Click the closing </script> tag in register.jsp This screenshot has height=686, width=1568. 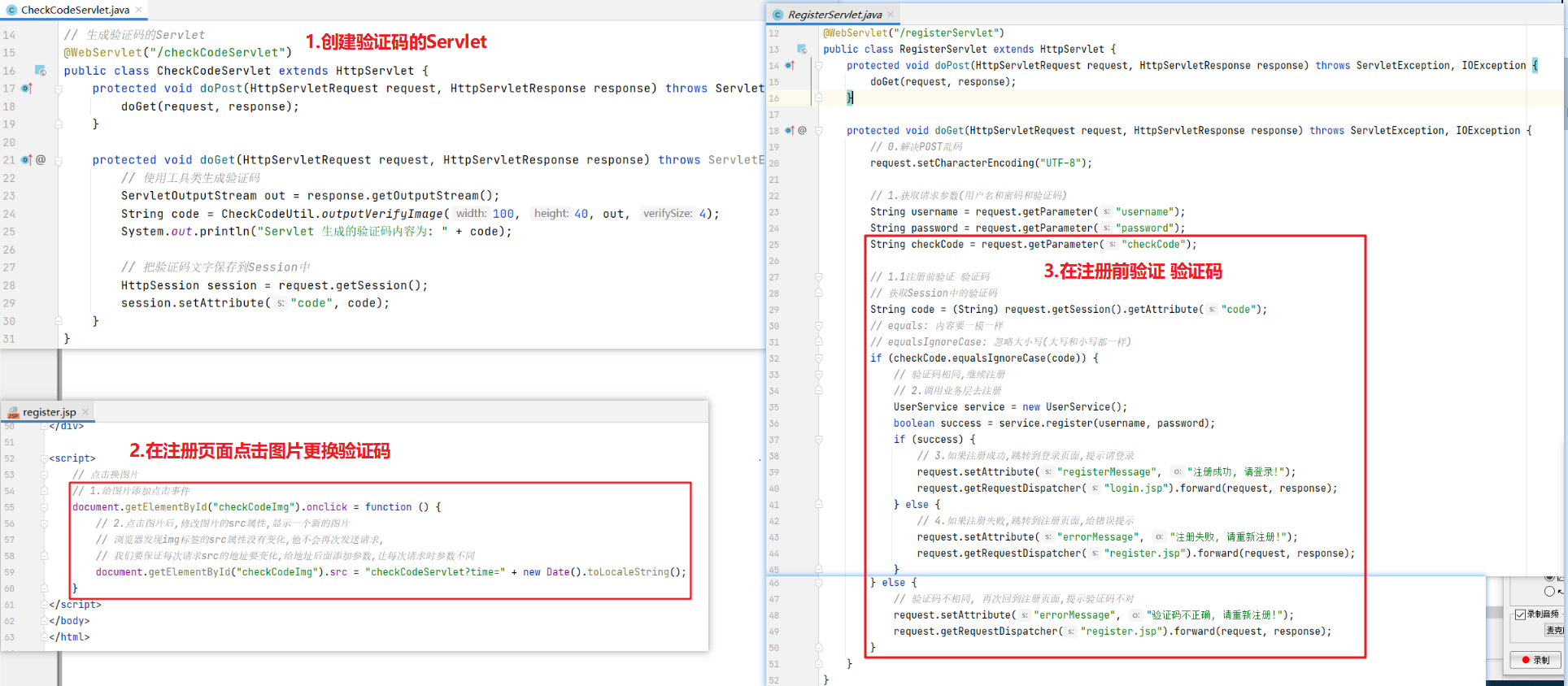[75, 605]
